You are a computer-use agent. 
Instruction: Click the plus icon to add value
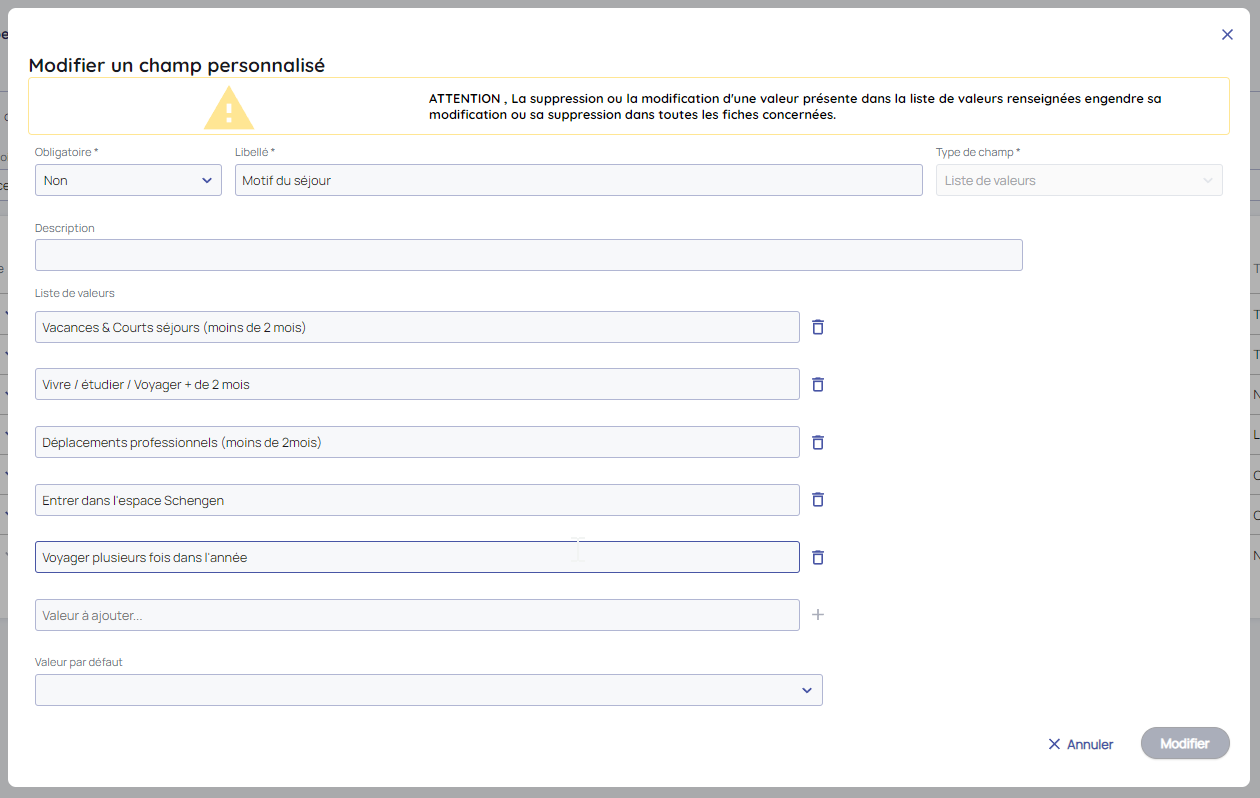pos(817,615)
